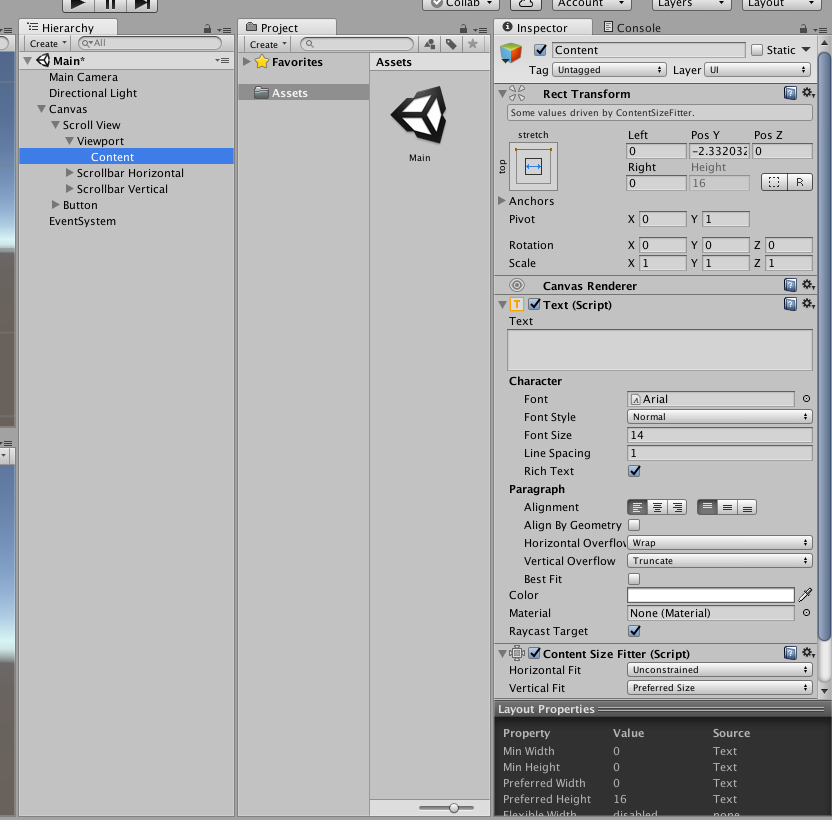Screen dimensions: 832x820
Task: Expand the Favorites folder
Action: (x=247, y=62)
